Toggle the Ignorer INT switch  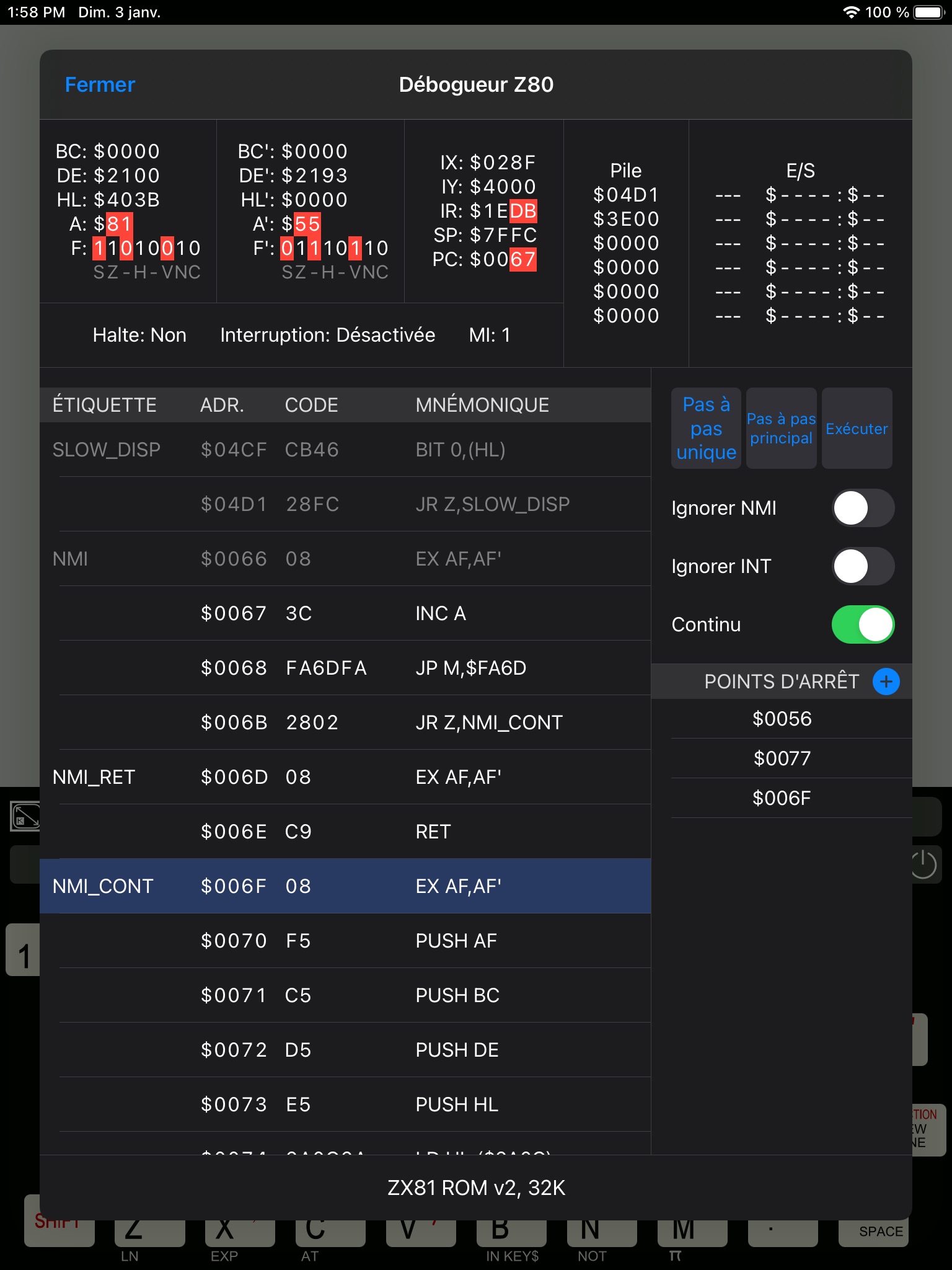pos(863,566)
